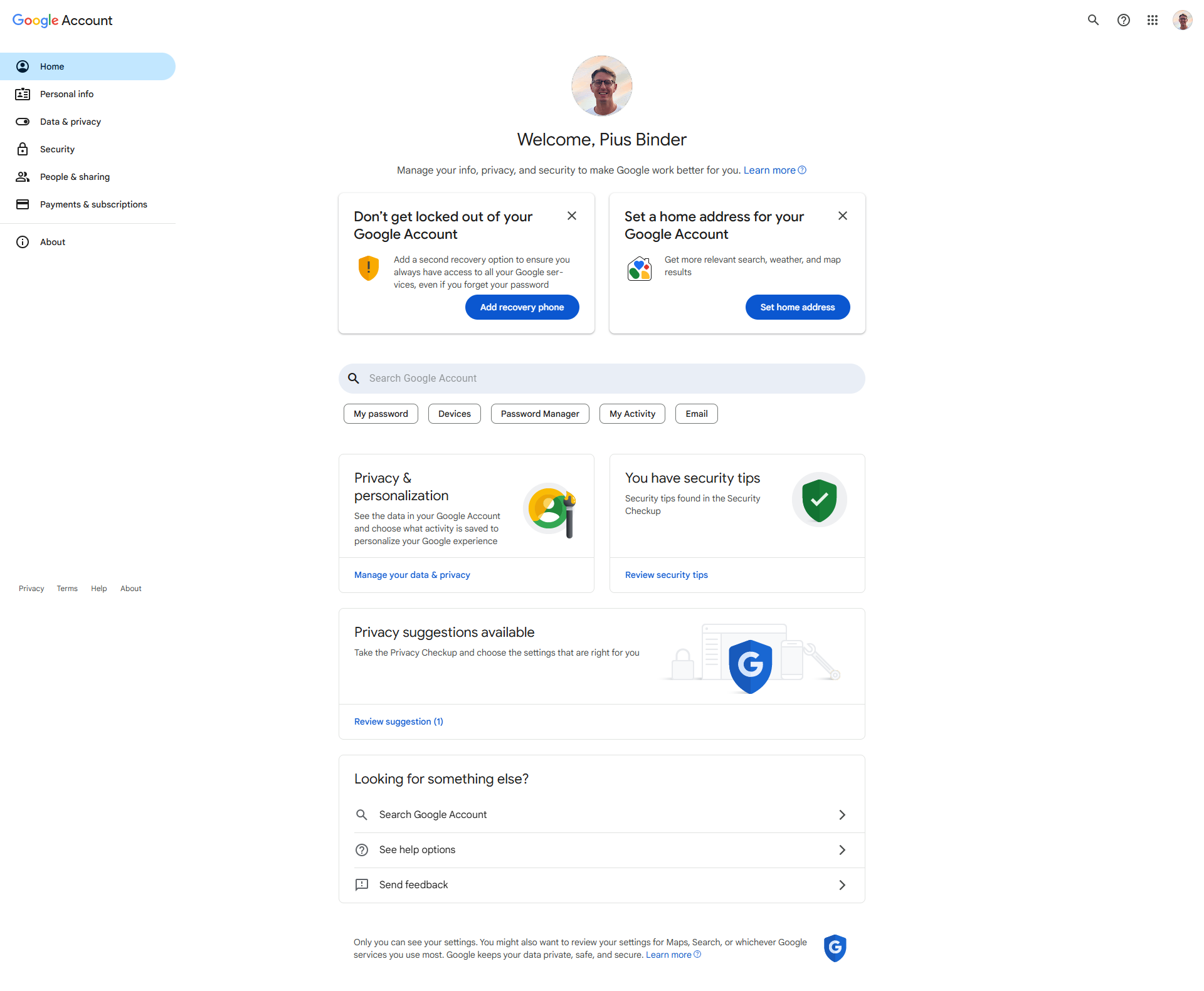Click the yellow warning shield icon
The width and height of the screenshot is (1204, 991).
pyautogui.click(x=369, y=268)
